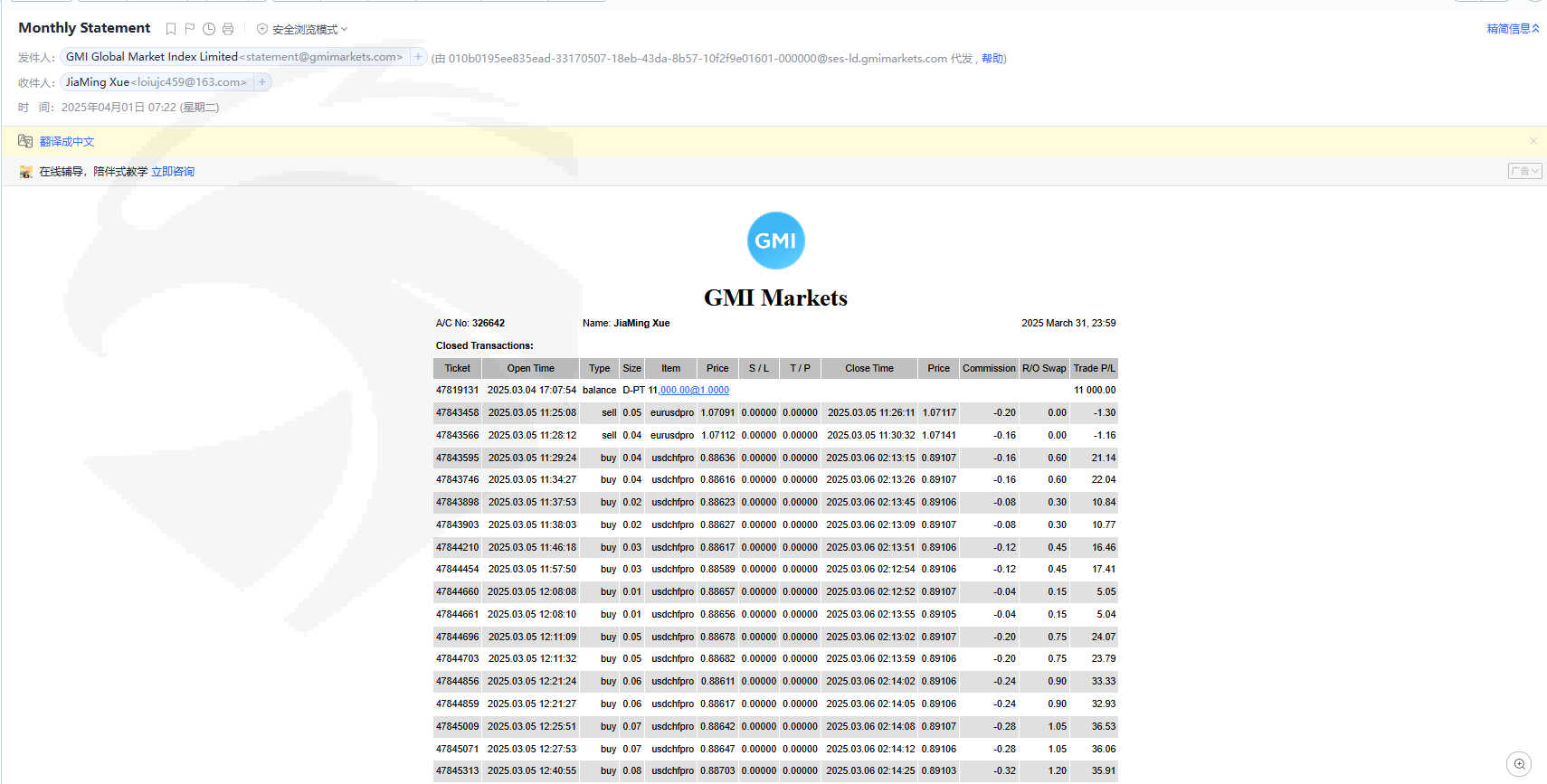The width and height of the screenshot is (1547, 784).
Task: Flag this email with the flag icon
Action: [190, 29]
